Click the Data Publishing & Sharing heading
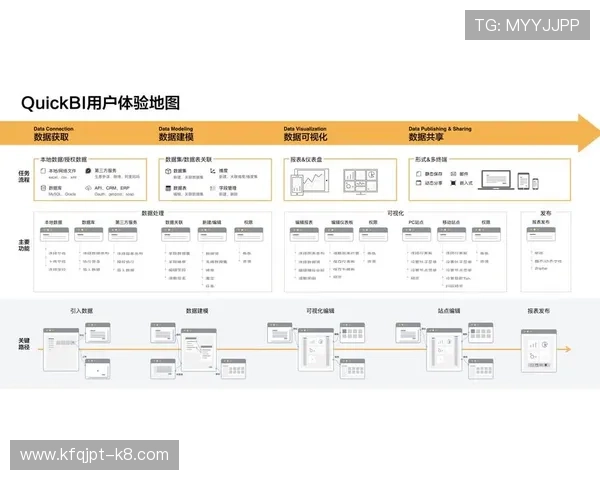 [440, 134]
